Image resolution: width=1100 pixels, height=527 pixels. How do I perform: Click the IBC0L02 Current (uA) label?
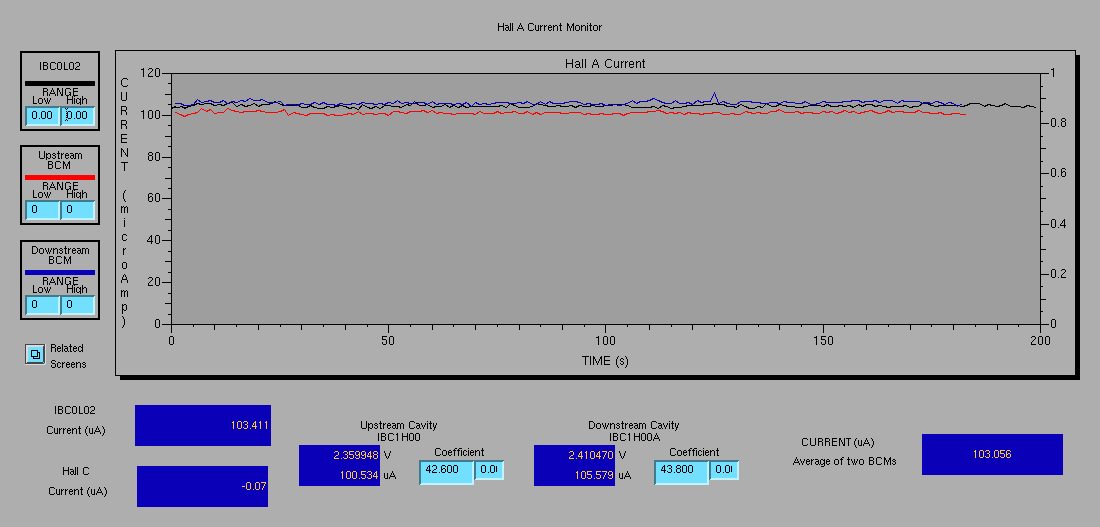(x=76, y=420)
